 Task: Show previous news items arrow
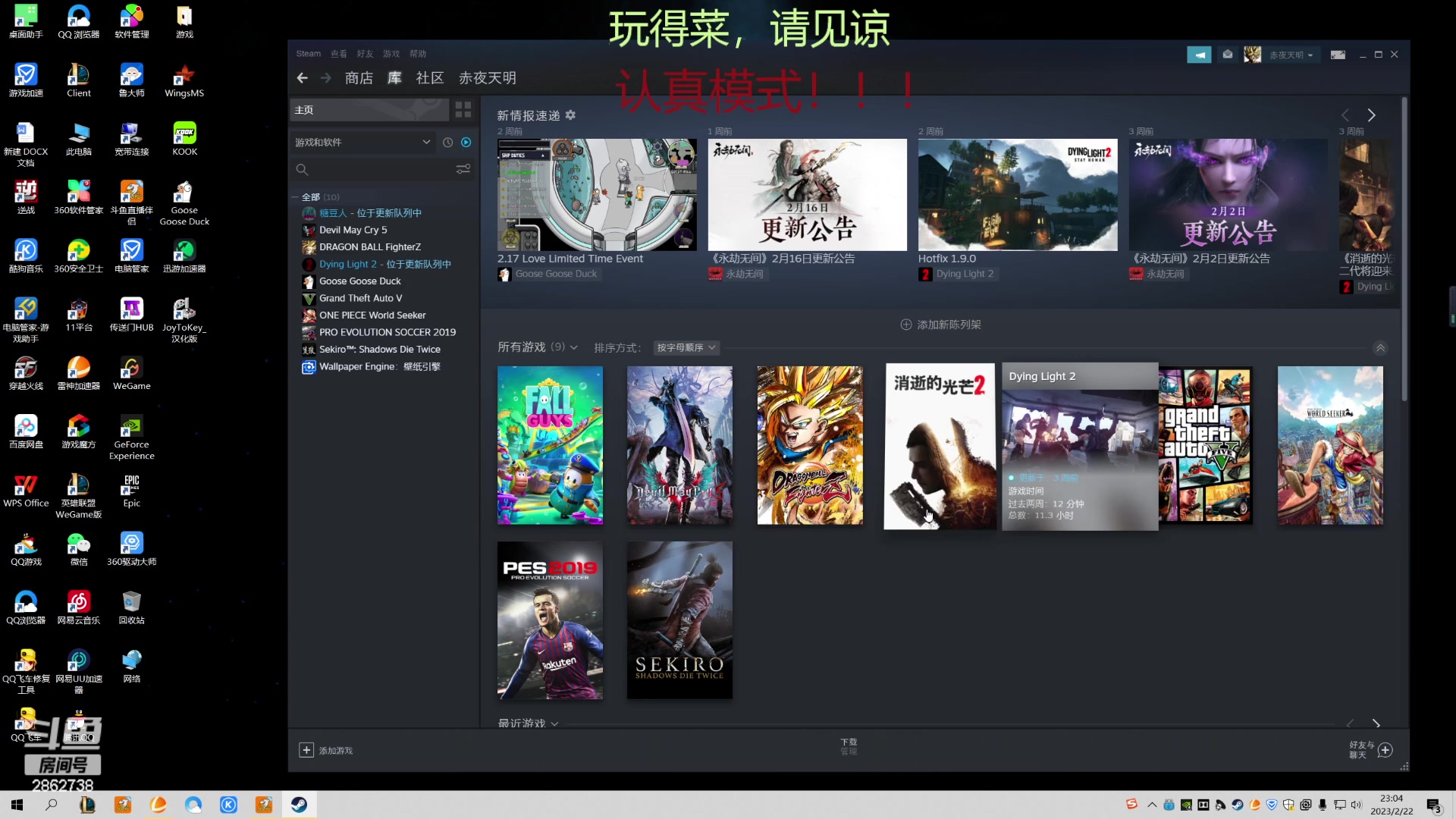click(x=1346, y=115)
